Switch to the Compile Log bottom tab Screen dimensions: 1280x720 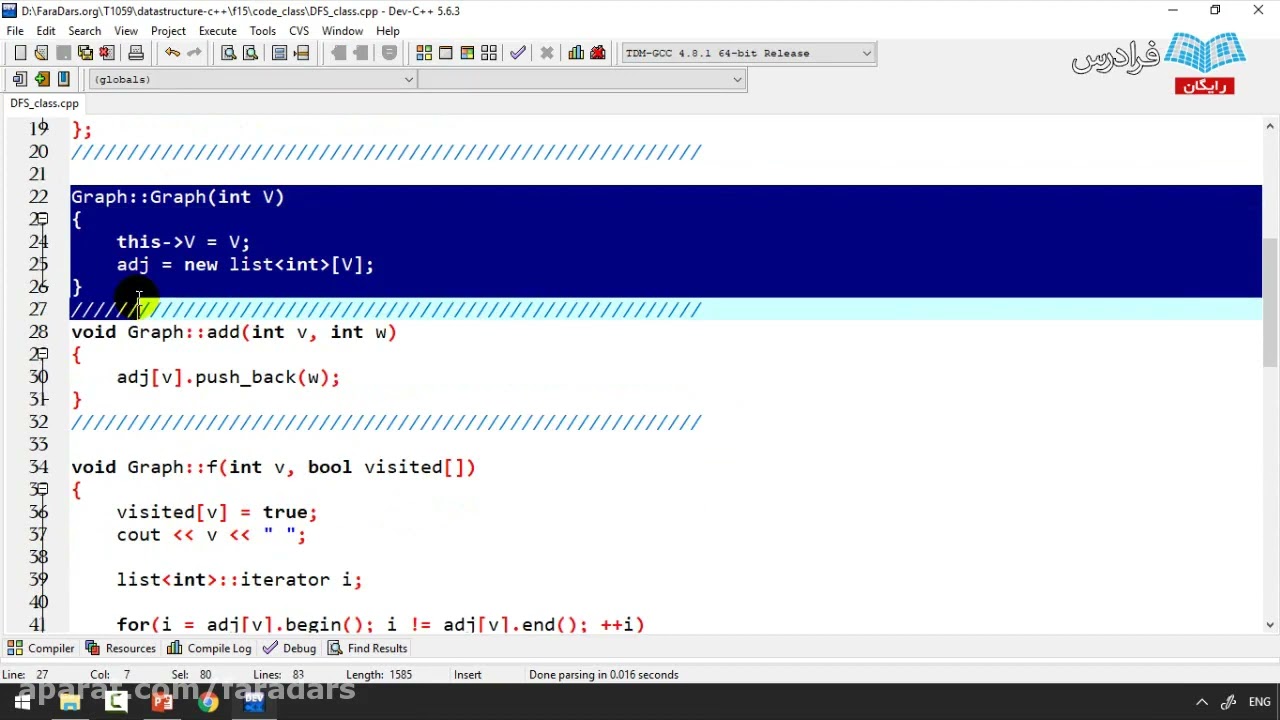(x=210, y=648)
